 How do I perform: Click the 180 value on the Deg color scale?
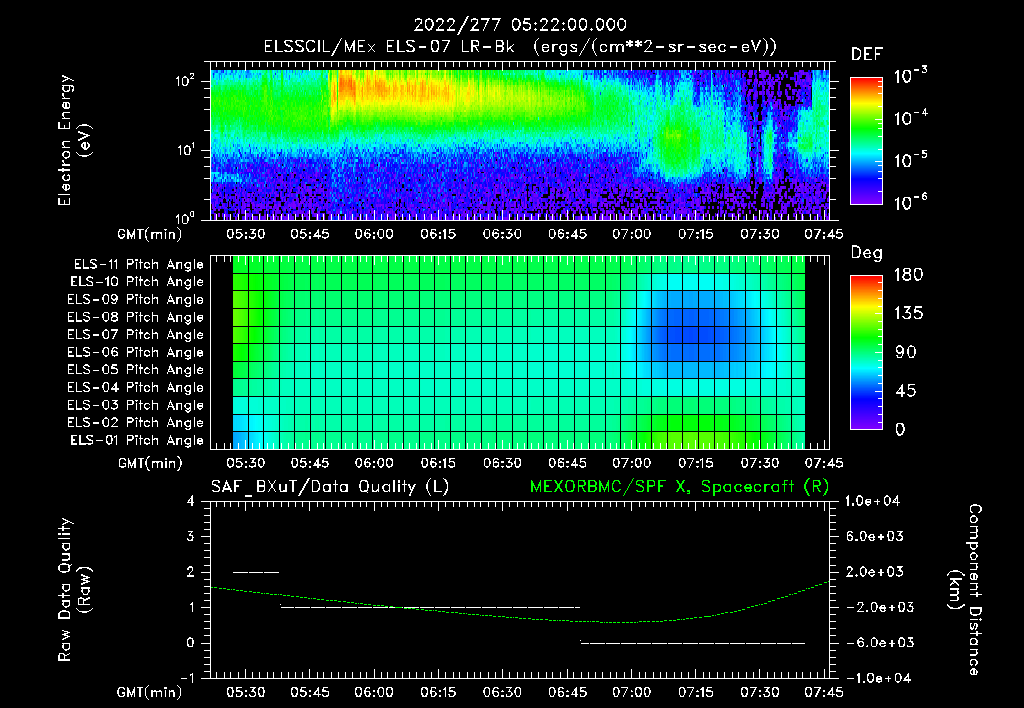908,275
